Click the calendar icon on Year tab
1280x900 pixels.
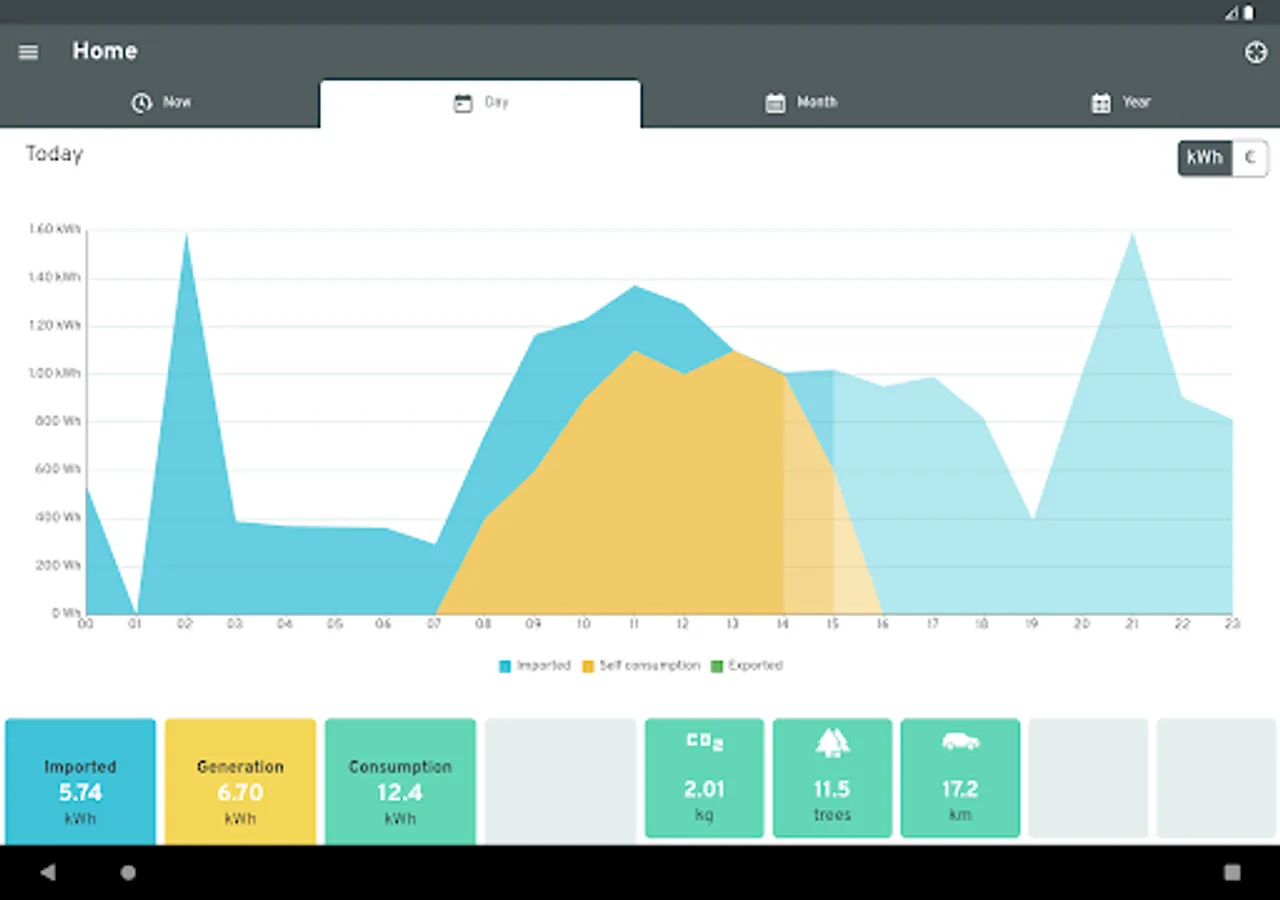coord(1101,103)
